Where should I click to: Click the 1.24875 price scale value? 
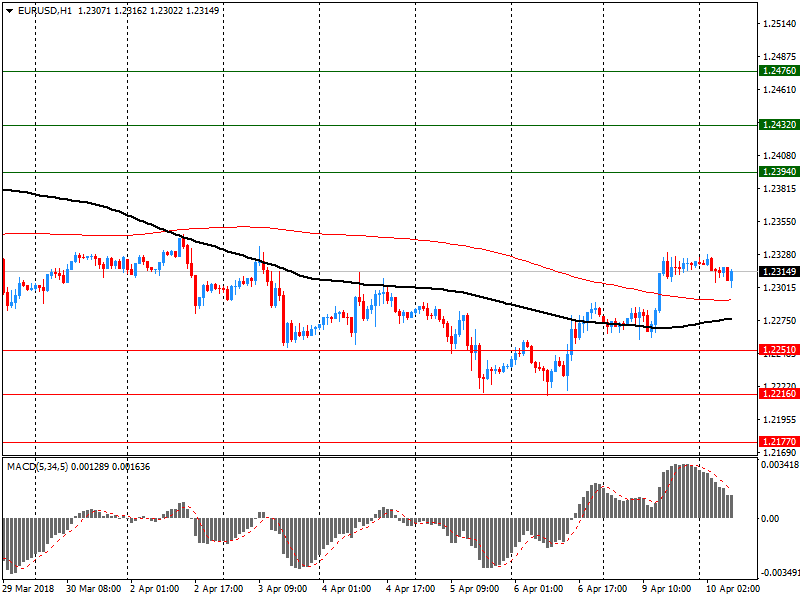[x=779, y=56]
